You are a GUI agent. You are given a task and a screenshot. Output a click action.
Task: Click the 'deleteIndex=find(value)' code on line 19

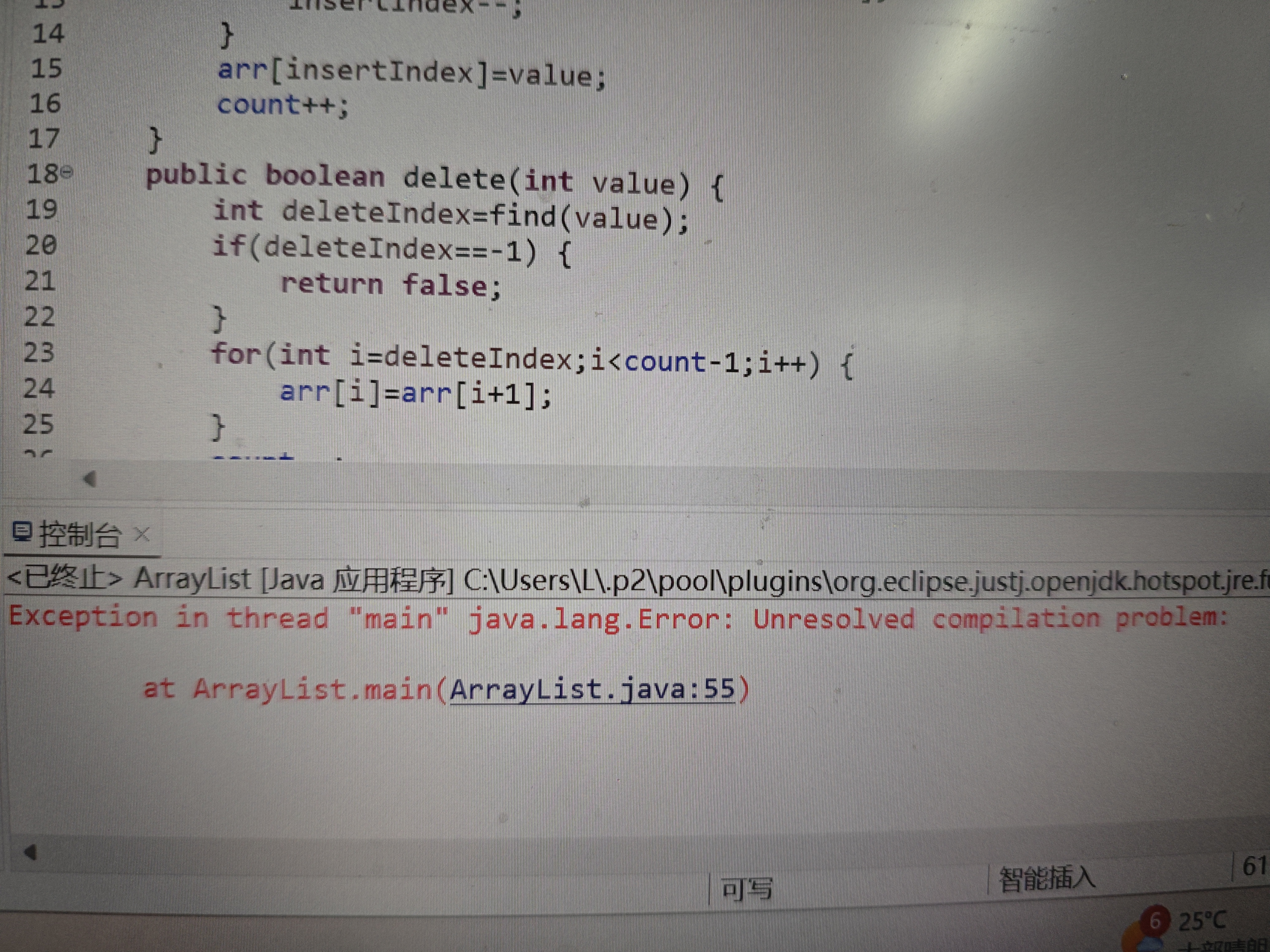477,215
